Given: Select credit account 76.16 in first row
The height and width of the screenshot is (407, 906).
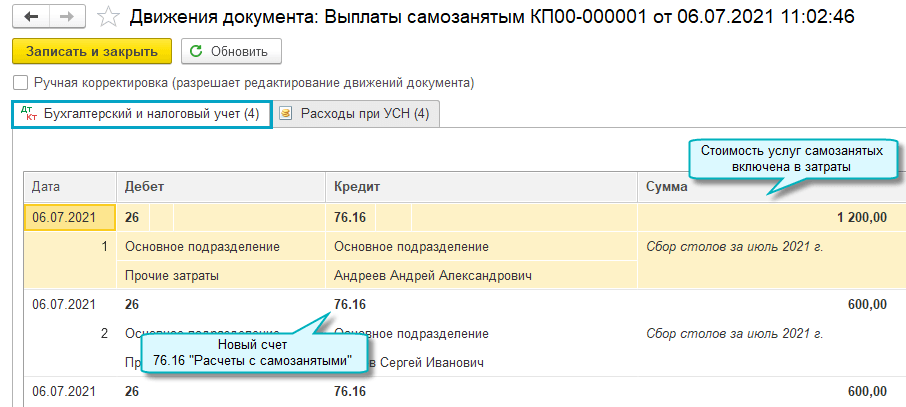Looking at the screenshot, I should click(350, 216).
